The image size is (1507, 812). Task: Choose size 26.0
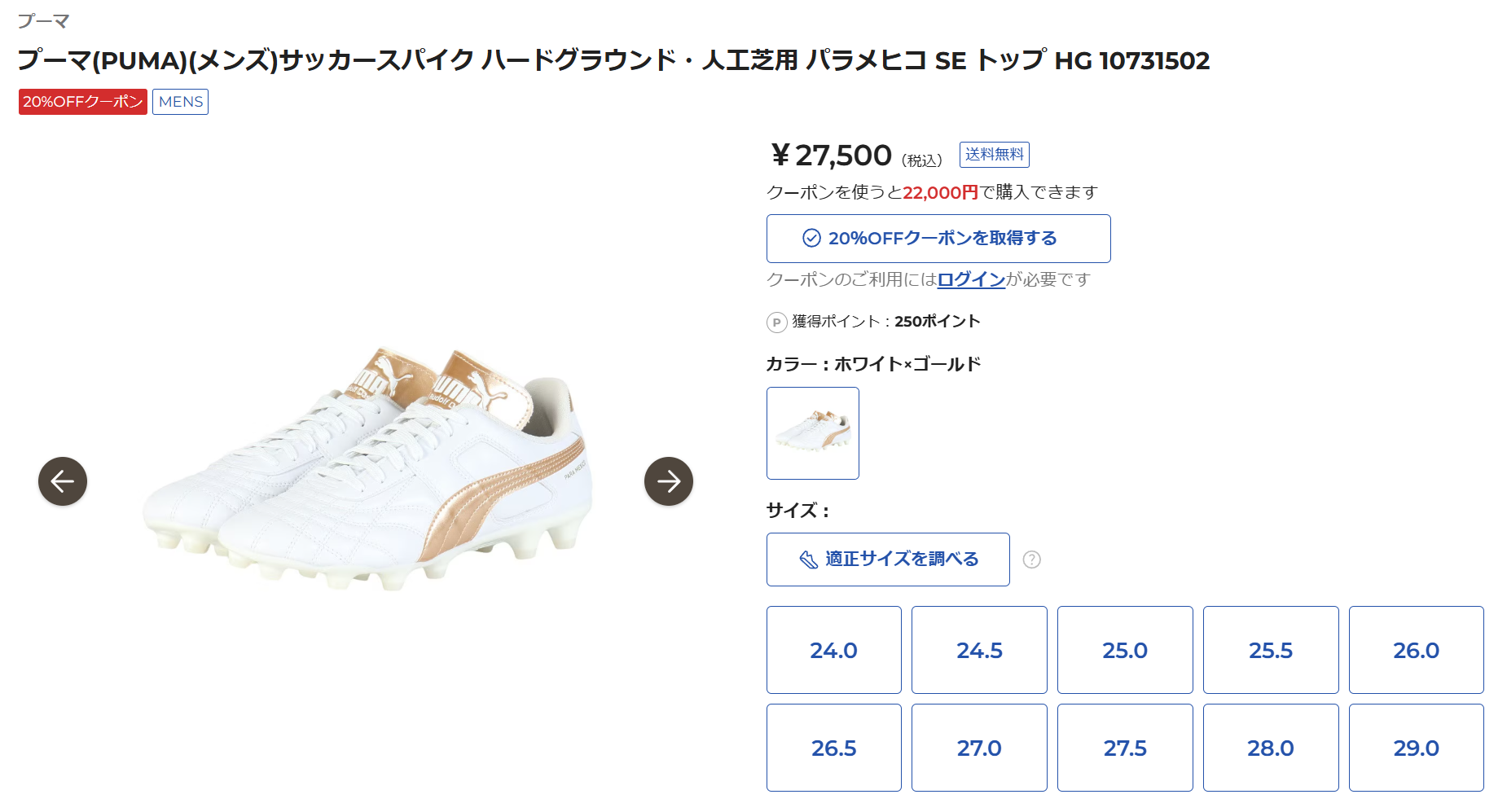[x=1416, y=650]
